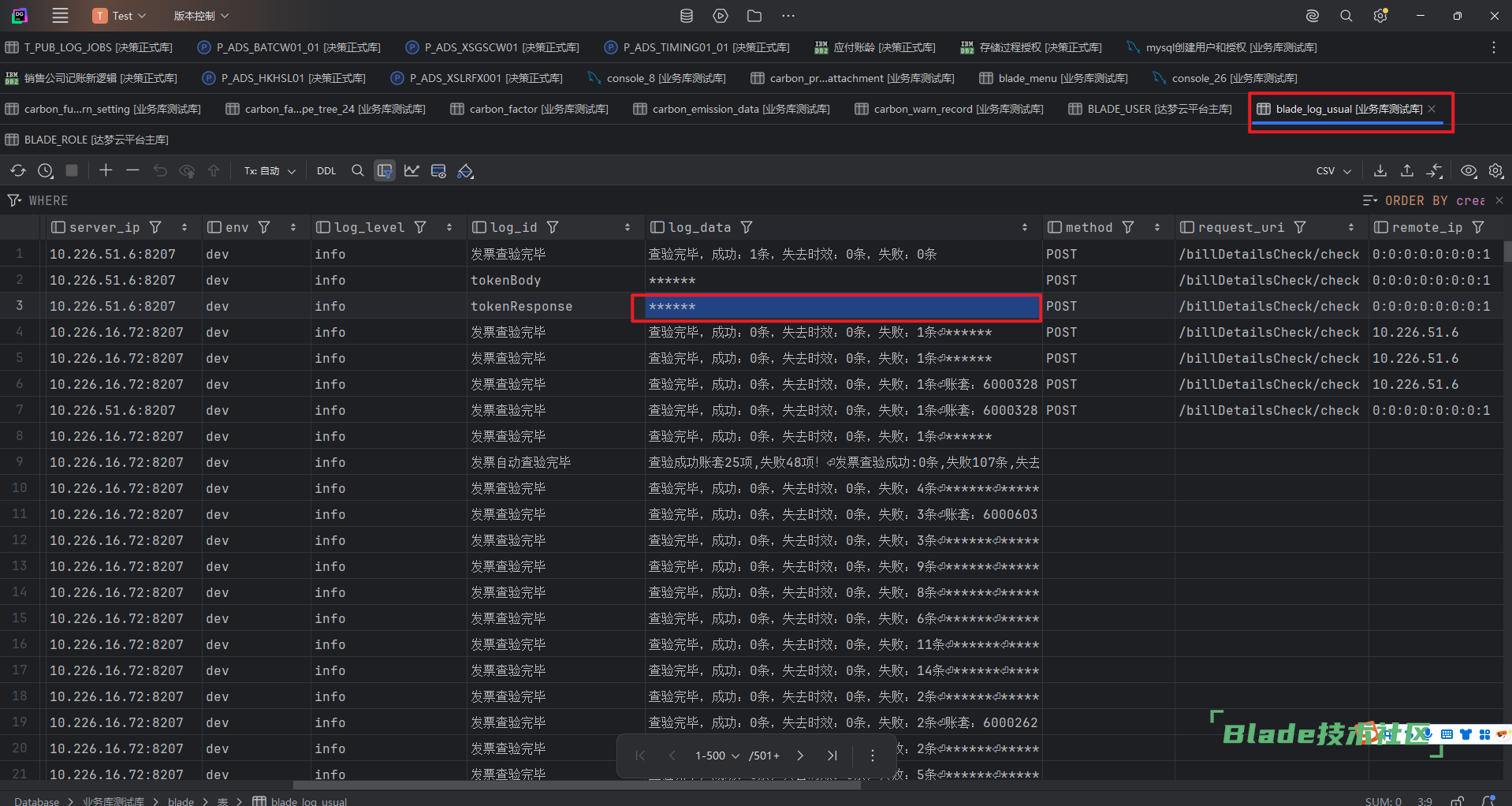Open the value editor panel icon

438,170
